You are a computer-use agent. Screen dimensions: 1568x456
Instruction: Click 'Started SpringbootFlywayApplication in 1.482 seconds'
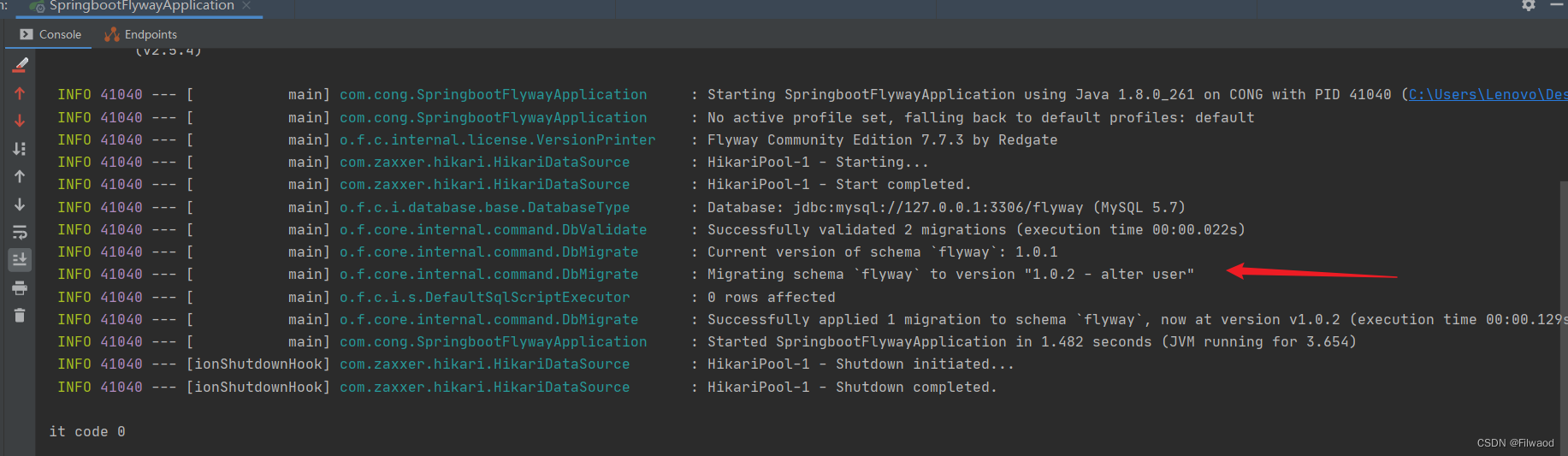click(1032, 342)
